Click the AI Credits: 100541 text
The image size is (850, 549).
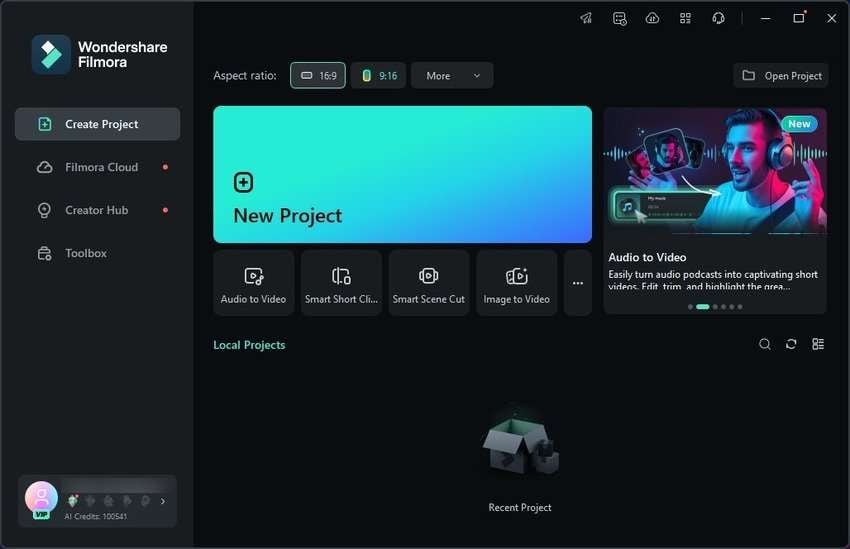coord(96,516)
